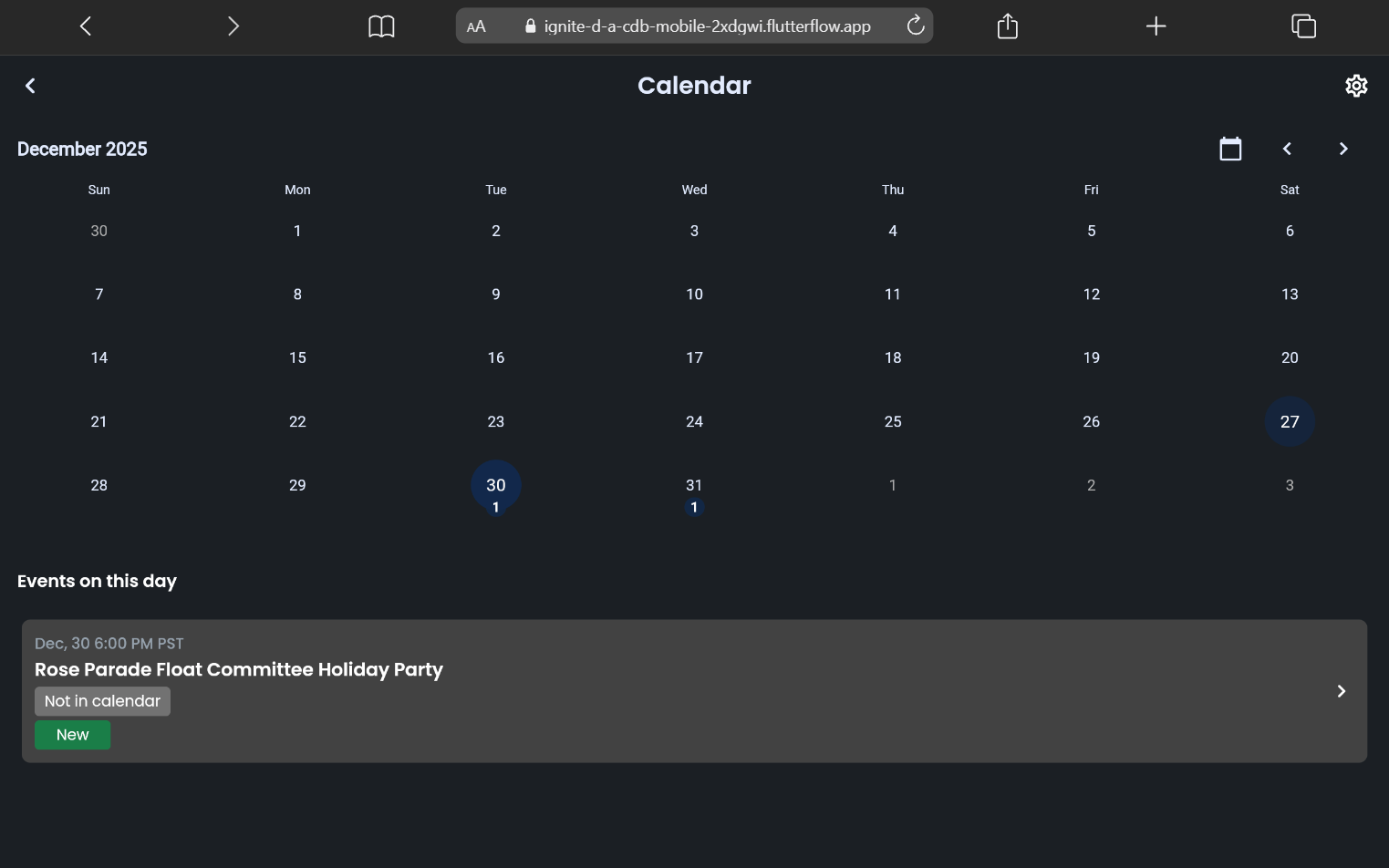Open Safari bookmarks book icon
This screenshot has height=868, width=1389.
[381, 26]
